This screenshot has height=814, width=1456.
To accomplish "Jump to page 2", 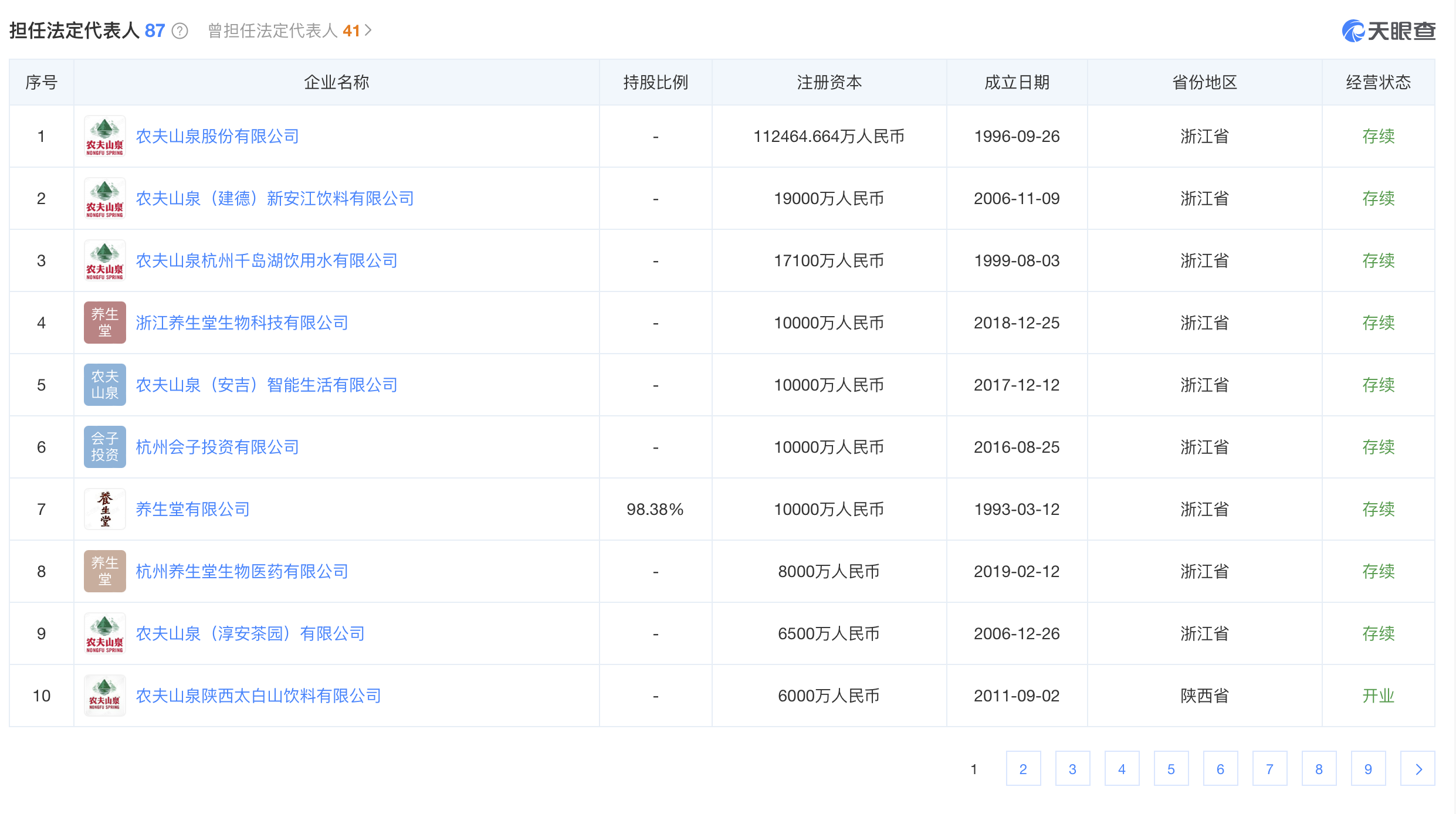I will [1023, 769].
